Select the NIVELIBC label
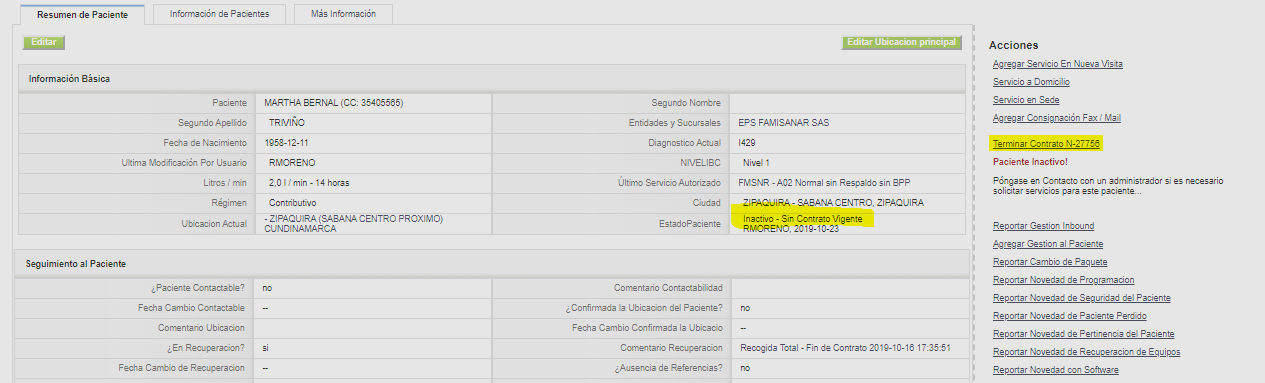The height and width of the screenshot is (383, 1265). tap(701, 162)
